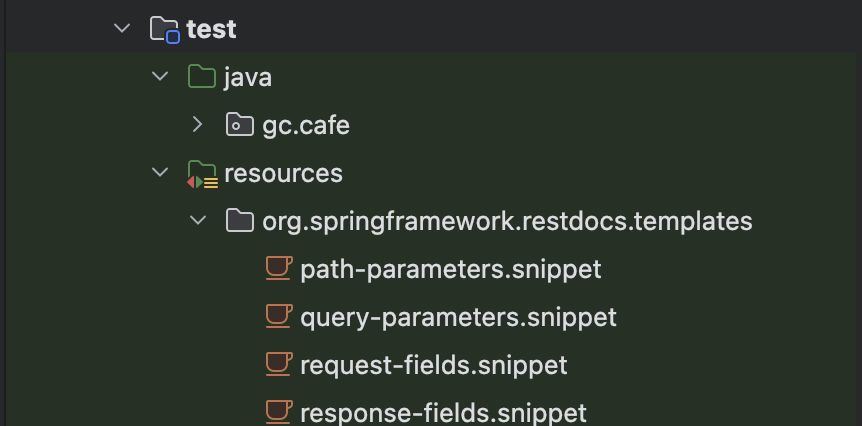Click the test module folder icon
This screenshot has width=862, height=426.
tap(164, 29)
